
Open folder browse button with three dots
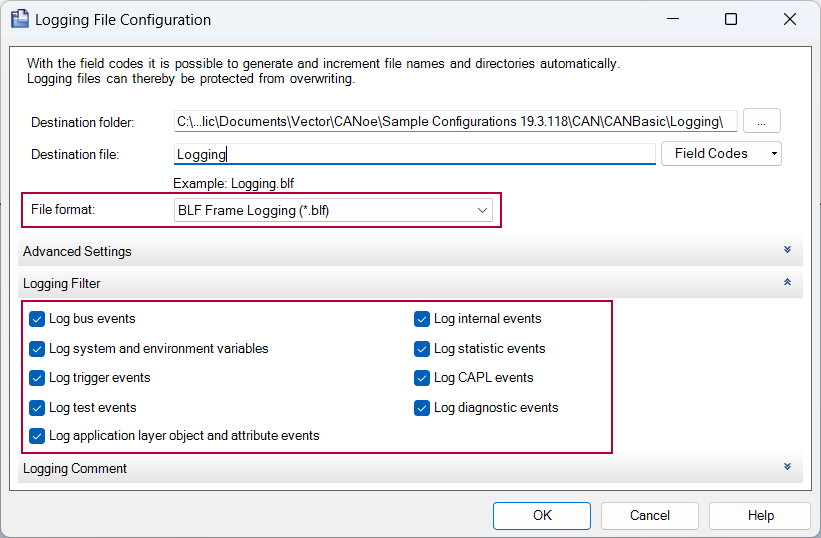point(761,122)
